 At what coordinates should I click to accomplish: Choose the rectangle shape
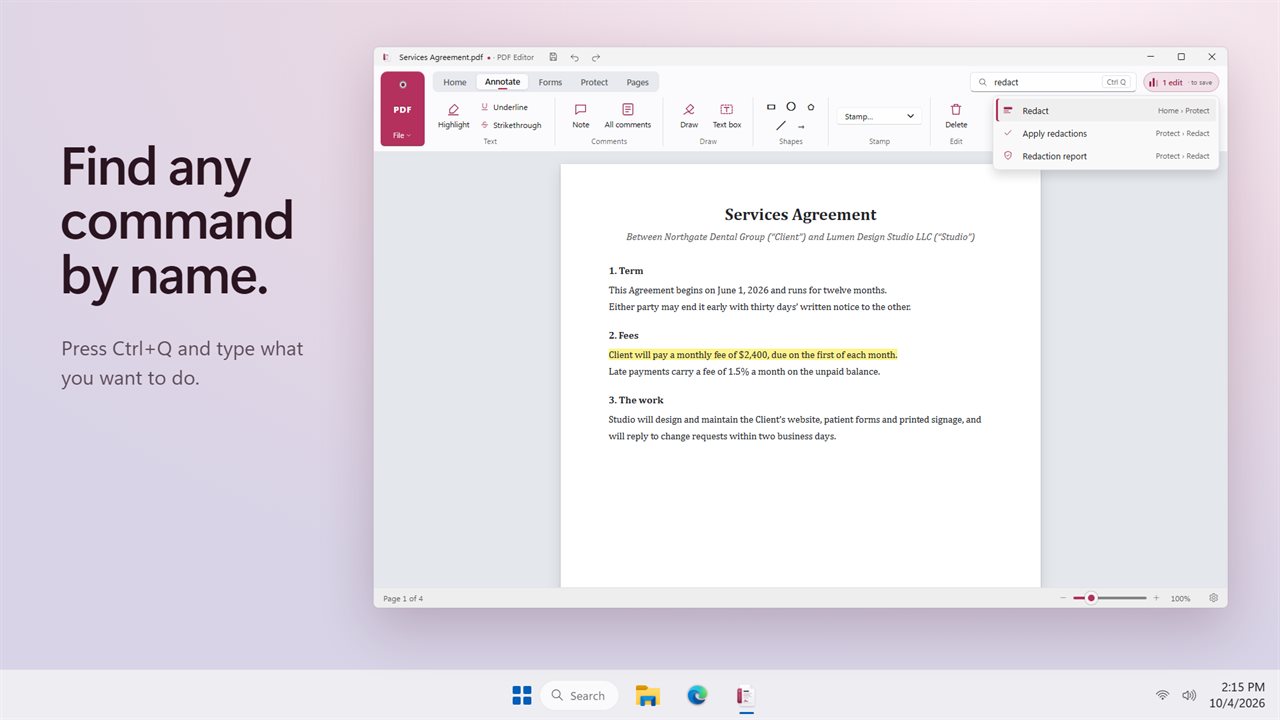(771, 106)
